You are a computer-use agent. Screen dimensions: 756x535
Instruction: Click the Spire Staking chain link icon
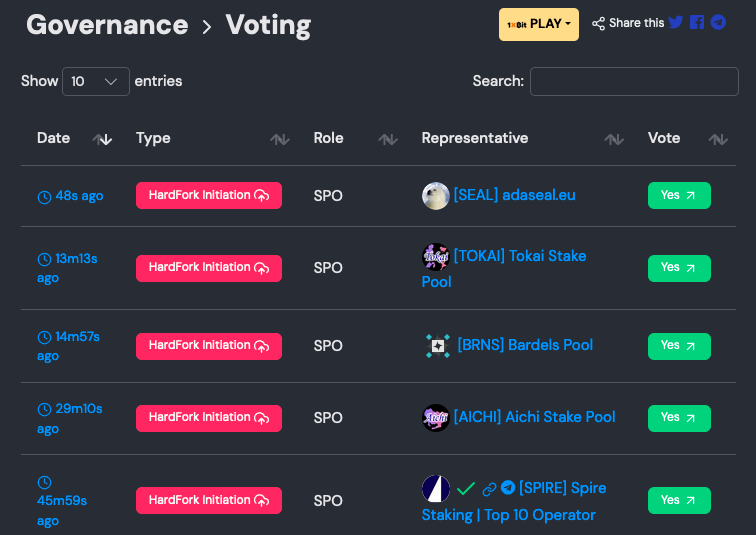coord(489,489)
